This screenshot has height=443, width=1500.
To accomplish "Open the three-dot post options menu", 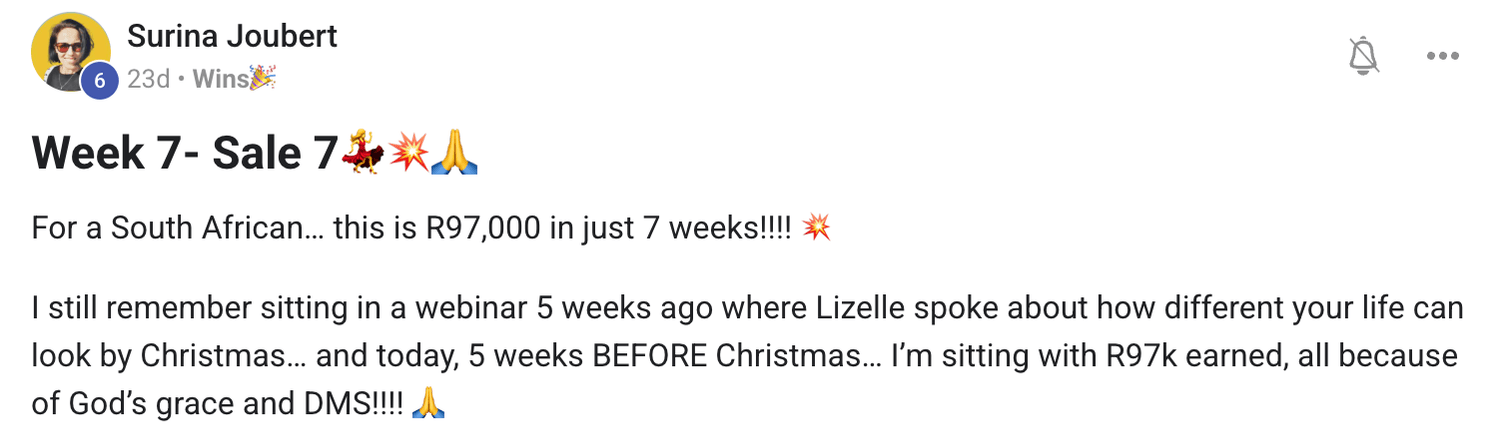I will click(x=1442, y=56).
